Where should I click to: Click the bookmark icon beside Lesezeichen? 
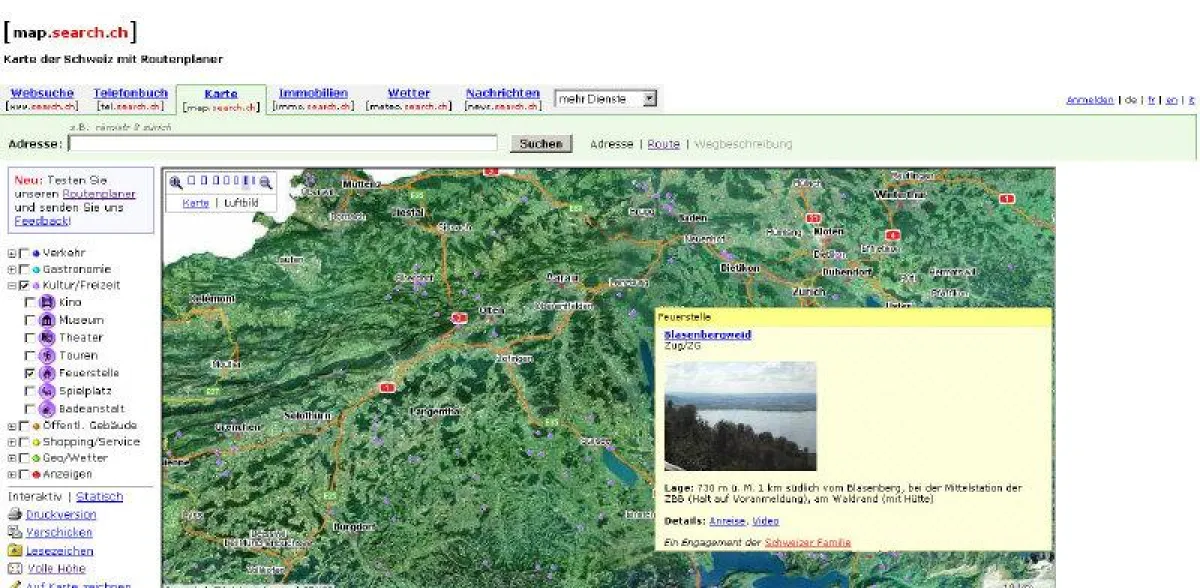(x=15, y=551)
